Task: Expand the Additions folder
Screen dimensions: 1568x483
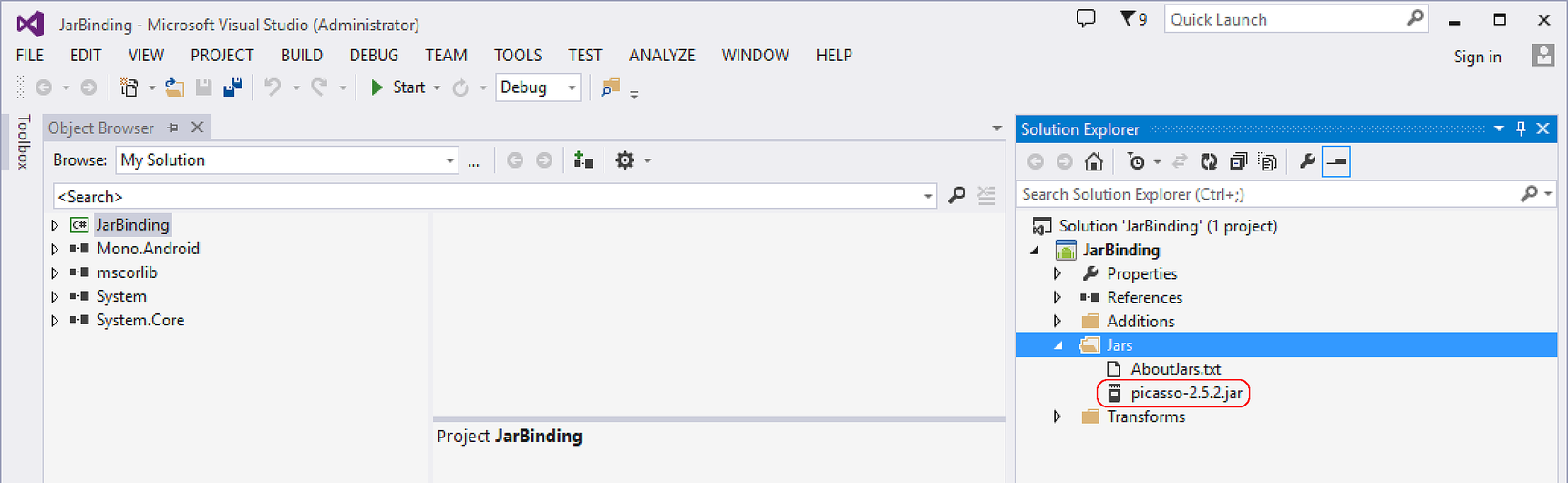Action: click(1057, 321)
